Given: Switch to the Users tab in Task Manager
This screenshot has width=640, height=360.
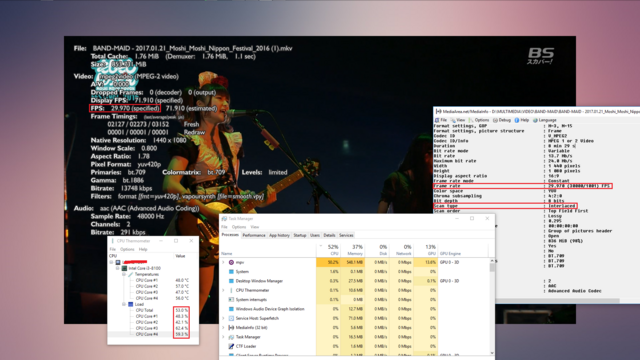Looking at the screenshot, I should click(315, 236).
